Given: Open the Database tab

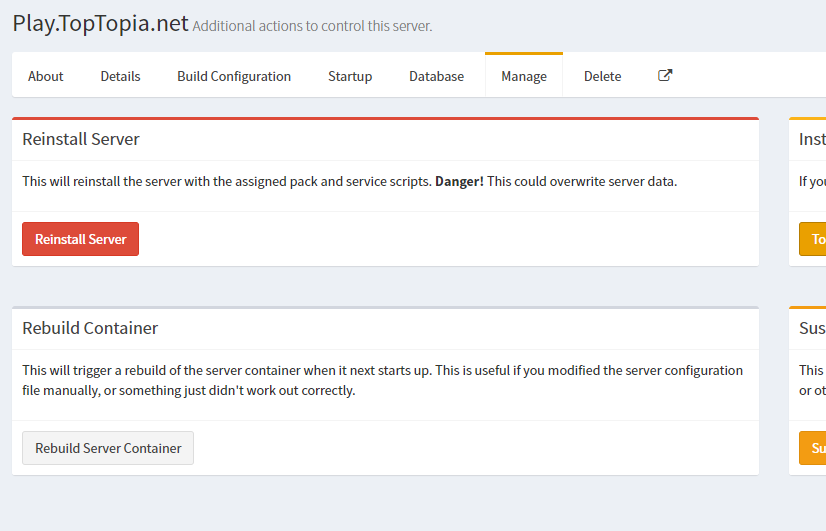Looking at the screenshot, I should point(436,76).
